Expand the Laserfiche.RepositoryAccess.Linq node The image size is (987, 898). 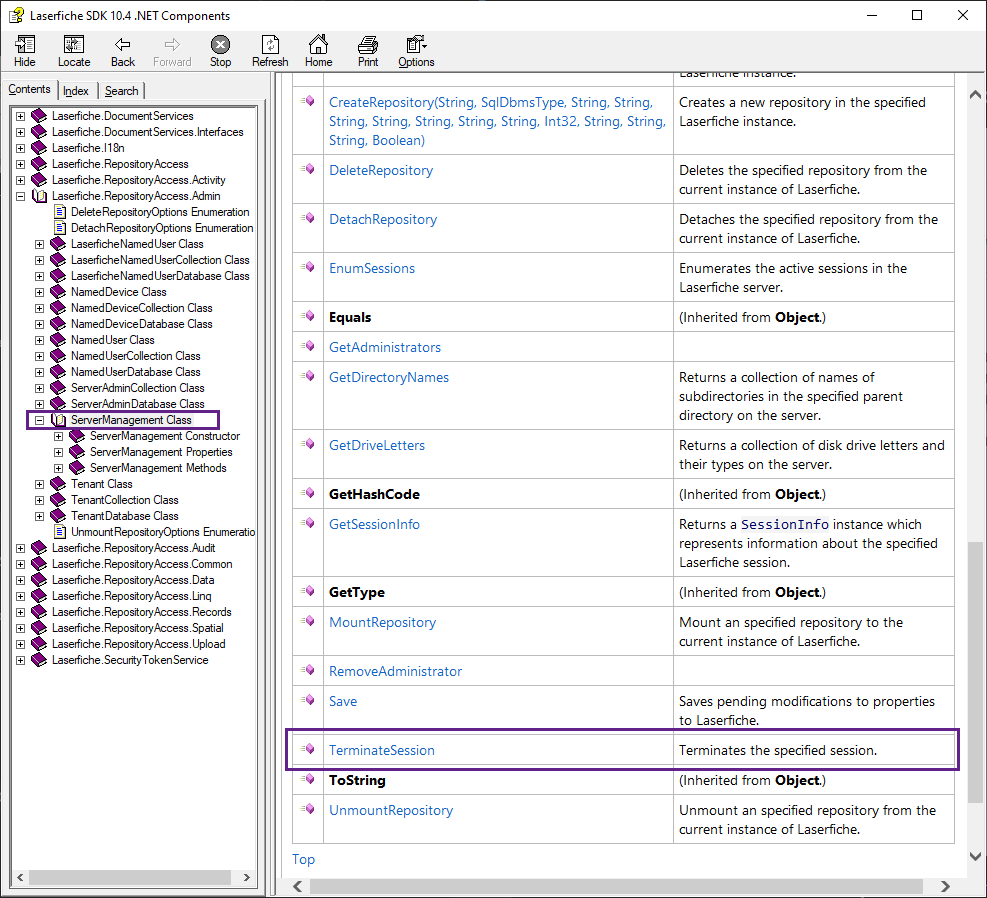[x=20, y=596]
